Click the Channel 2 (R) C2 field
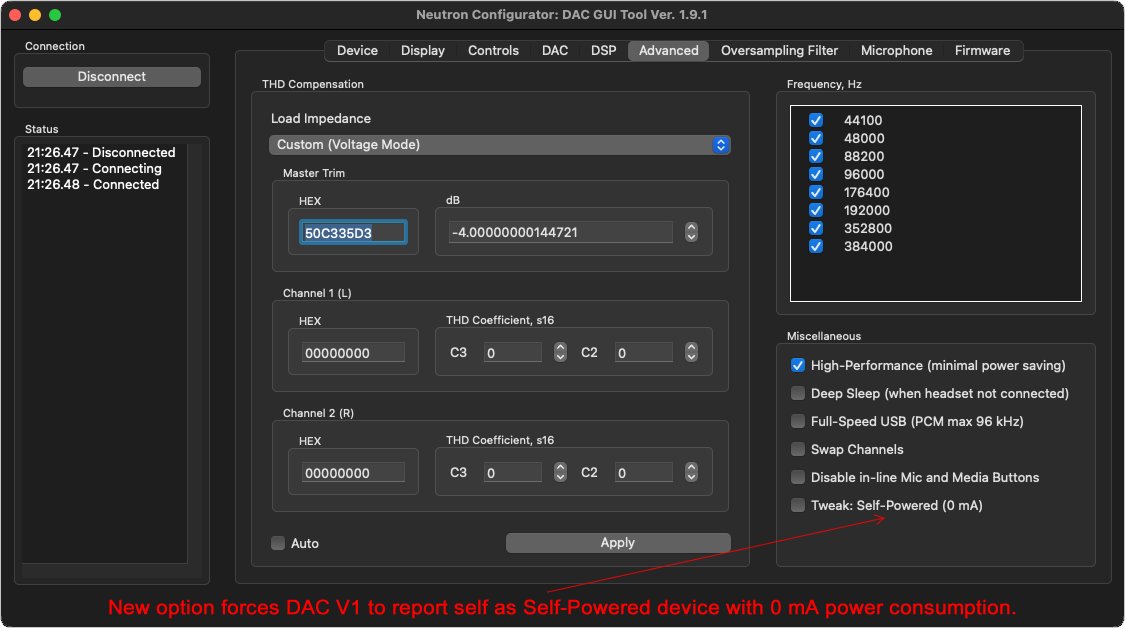The height and width of the screenshot is (628, 1125). 644,472
